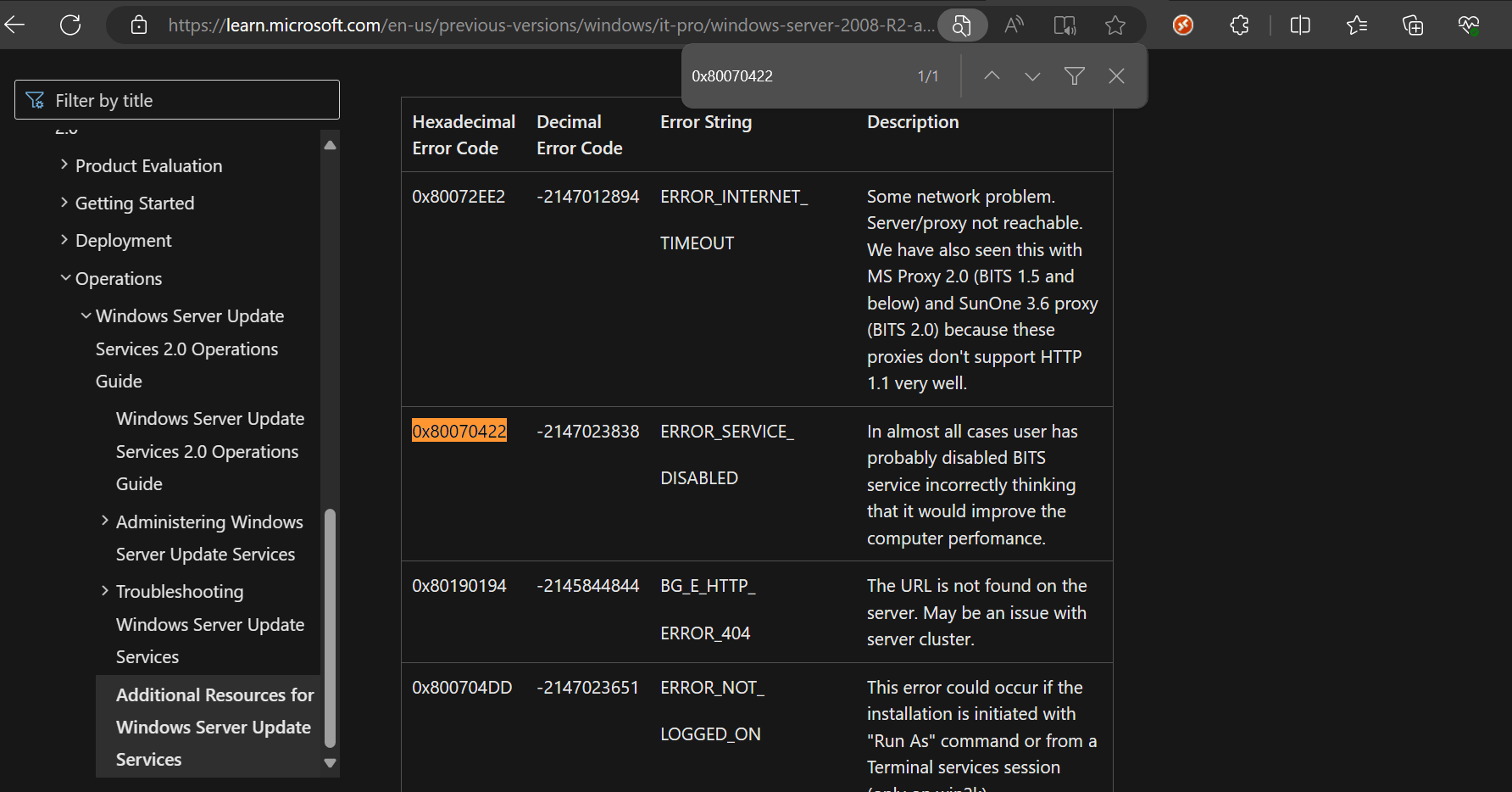Click the sidebar scrollbar thumb

point(331,627)
